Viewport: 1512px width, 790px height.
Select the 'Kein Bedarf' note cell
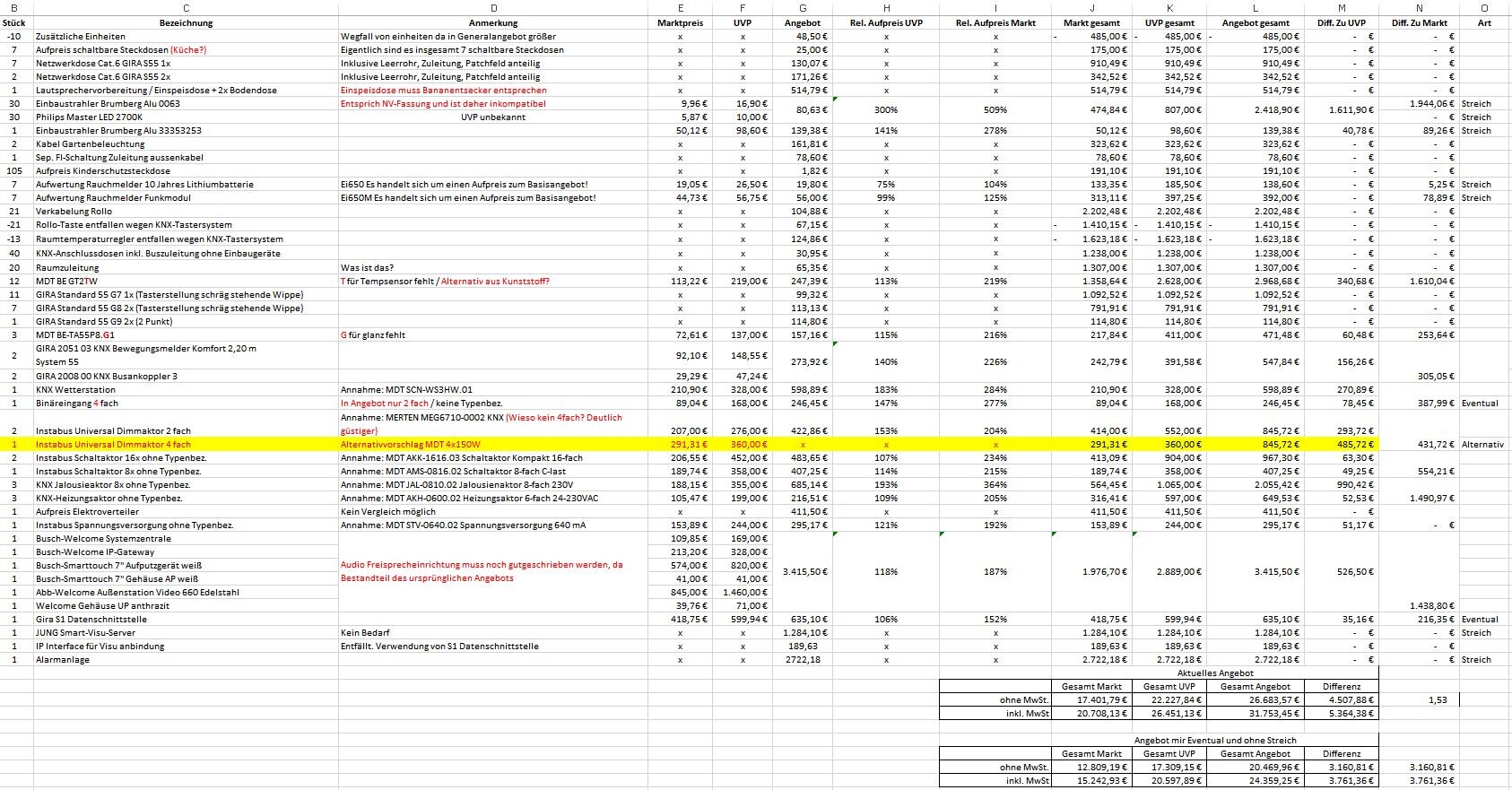pyautogui.click(x=363, y=633)
